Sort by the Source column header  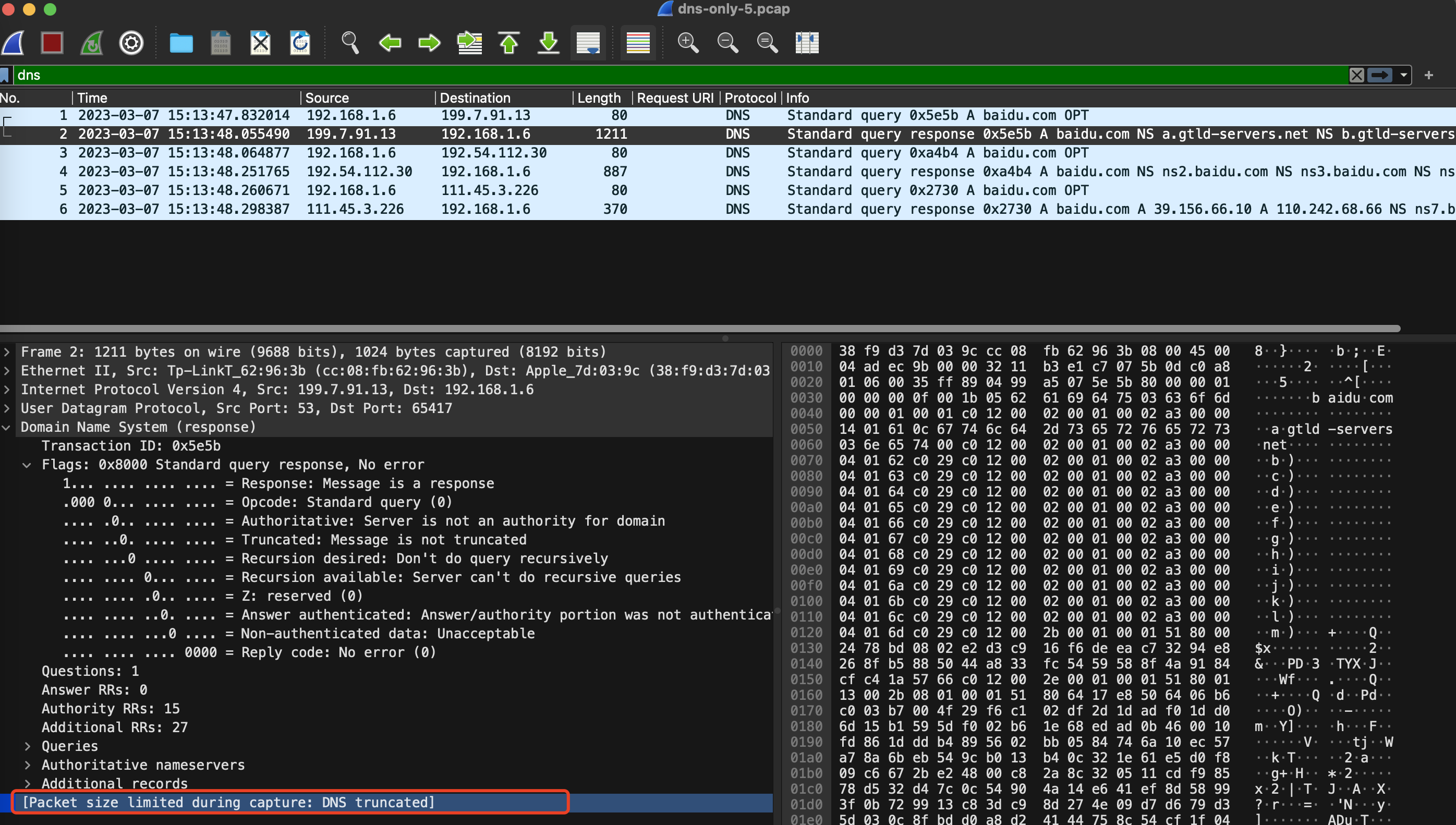(367, 98)
